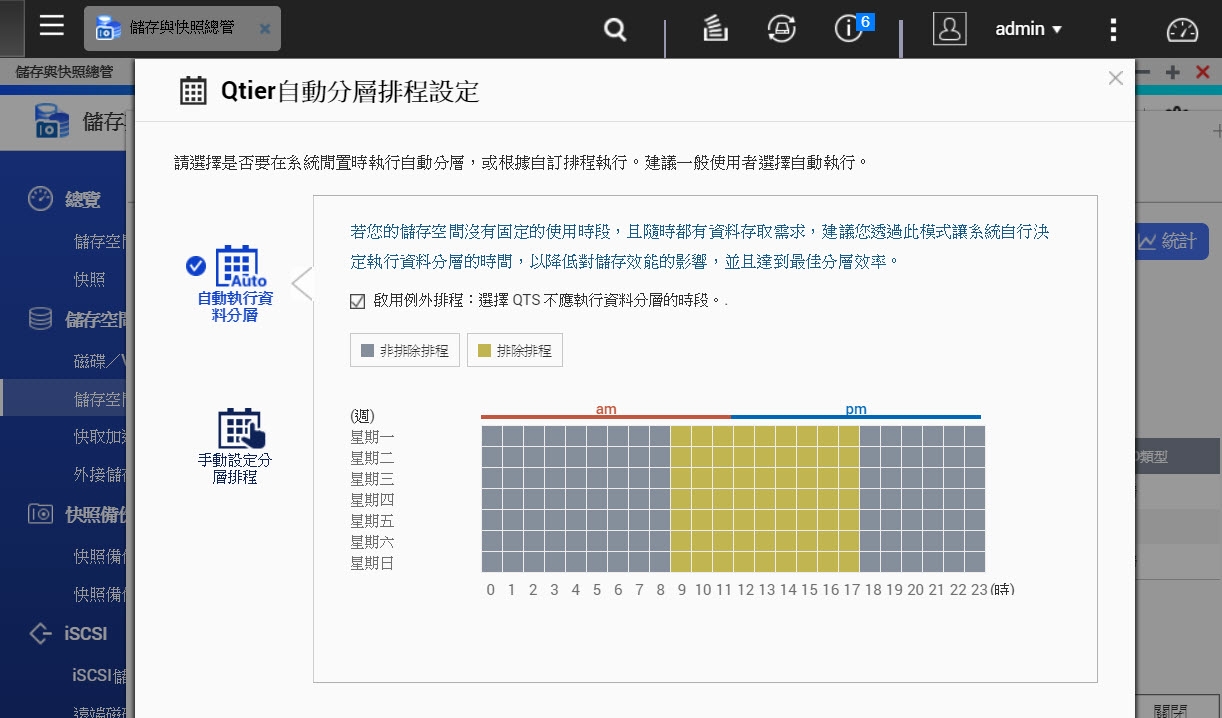This screenshot has height=718, width=1222.
Task: Close the 儲存與快照總管 taskbar tab
Action: pos(265,29)
